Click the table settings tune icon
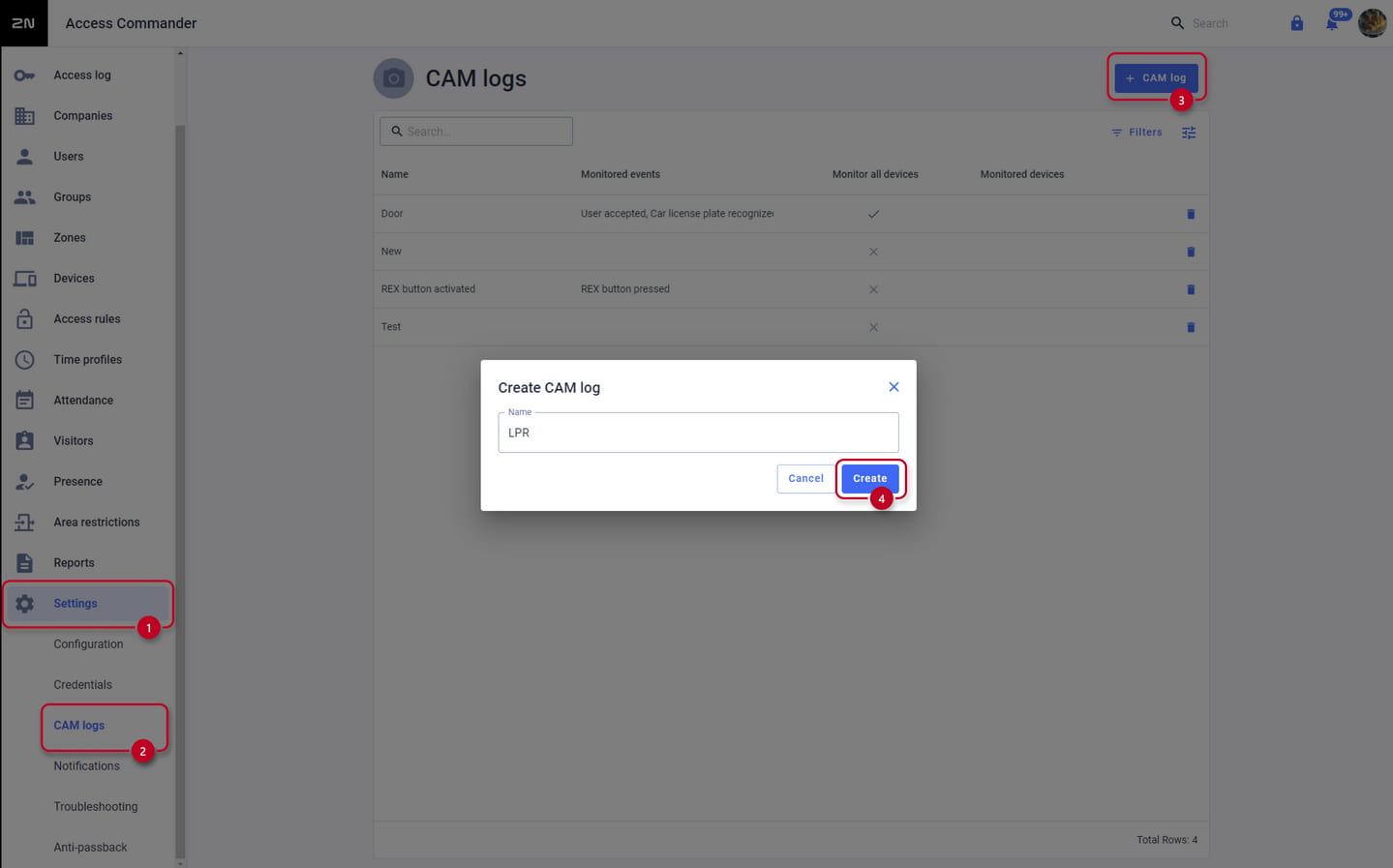The height and width of the screenshot is (868, 1393). click(x=1189, y=133)
